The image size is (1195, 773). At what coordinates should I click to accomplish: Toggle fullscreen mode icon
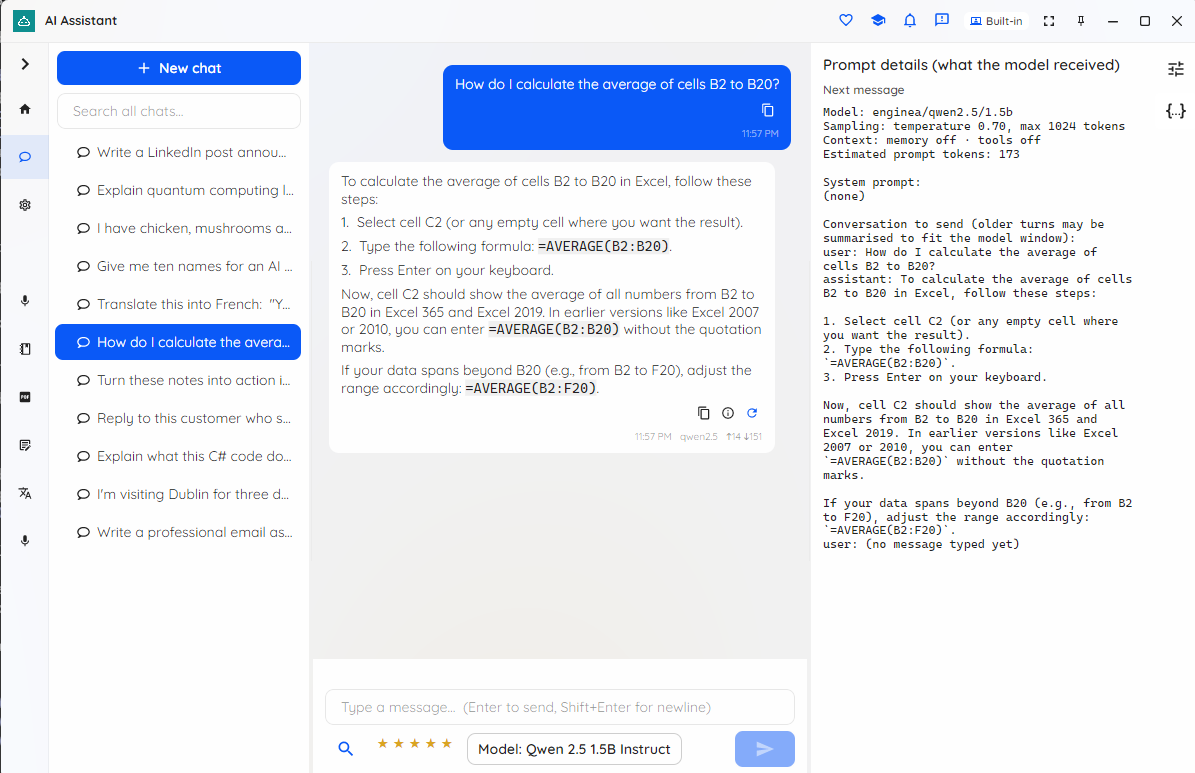(x=1049, y=21)
